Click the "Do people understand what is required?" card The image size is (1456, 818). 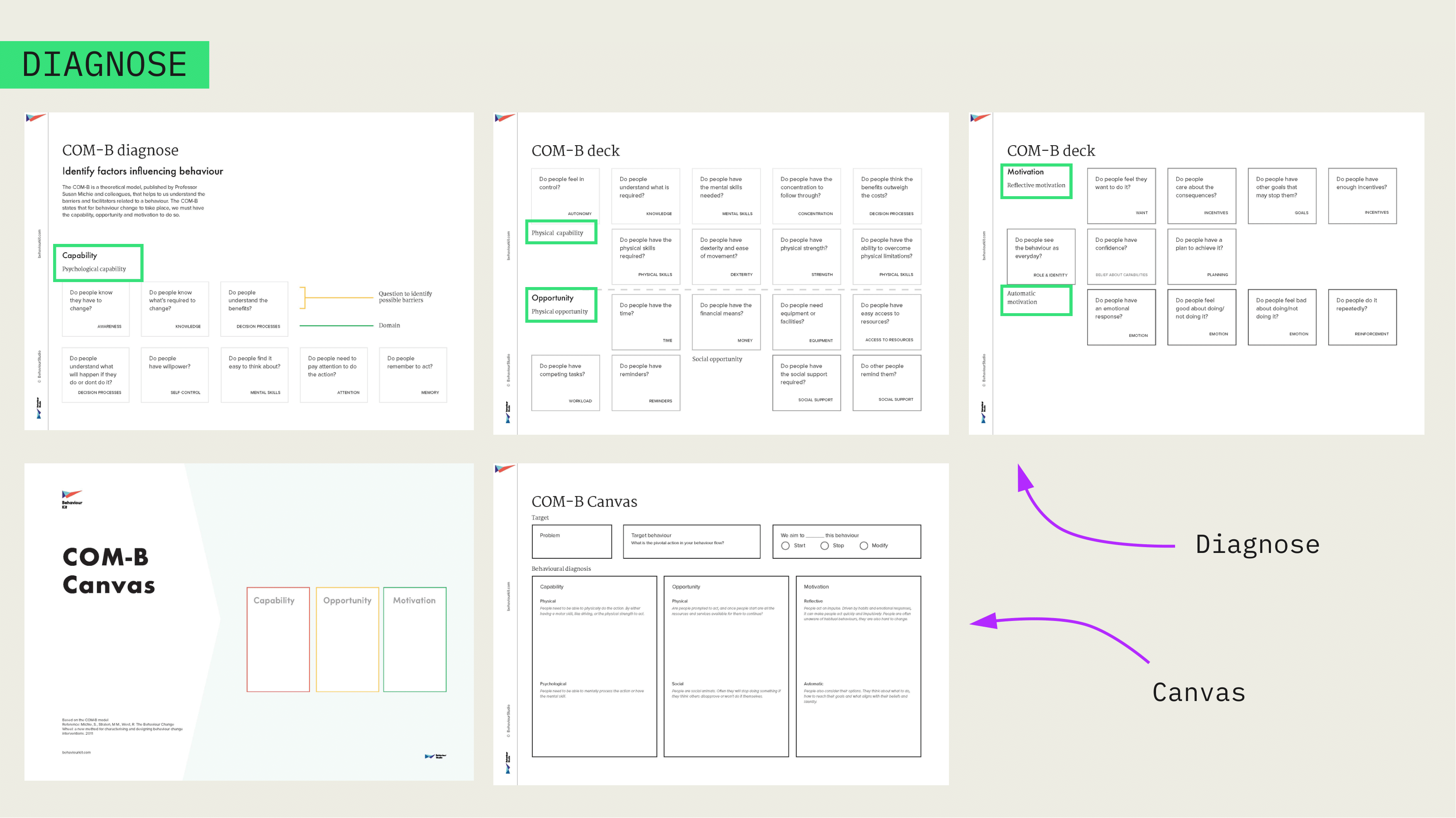[646, 196]
